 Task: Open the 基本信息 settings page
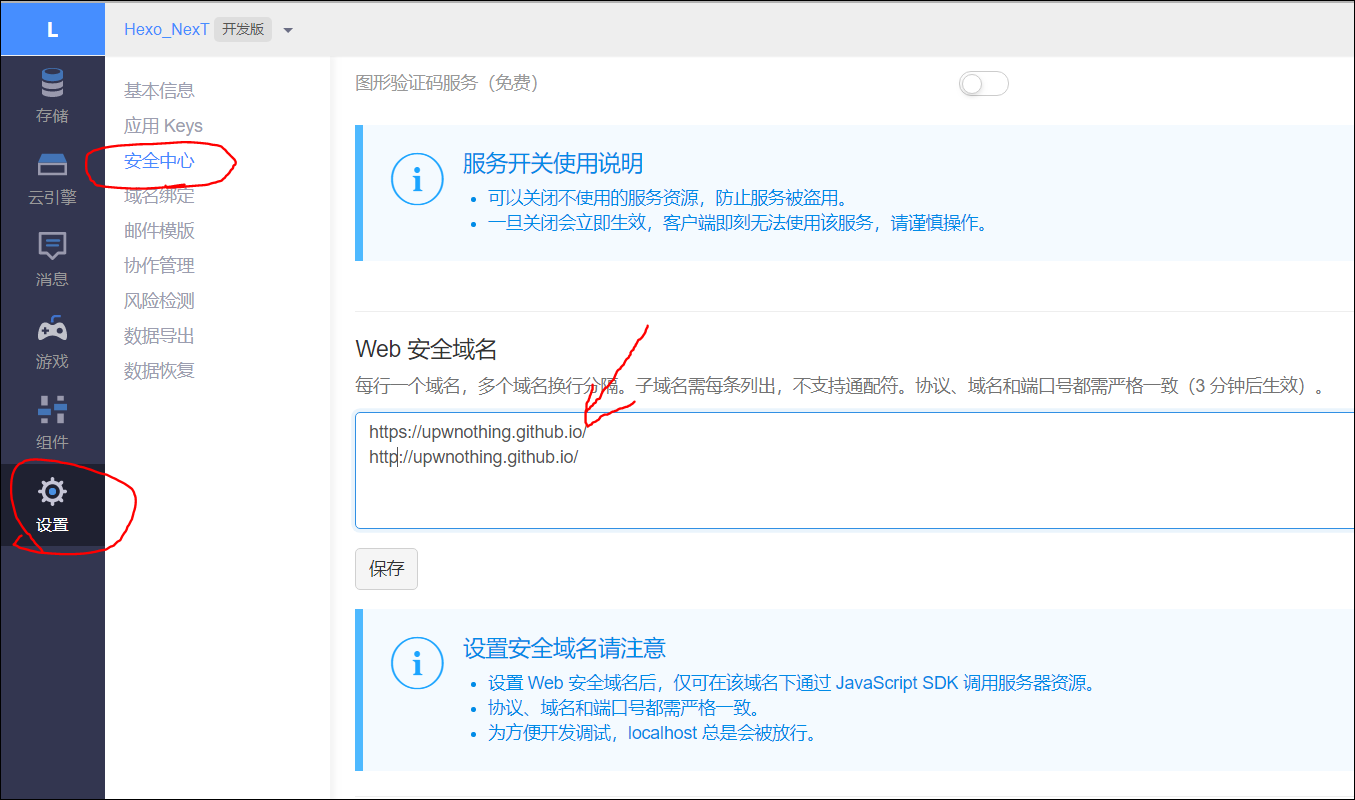click(x=159, y=91)
